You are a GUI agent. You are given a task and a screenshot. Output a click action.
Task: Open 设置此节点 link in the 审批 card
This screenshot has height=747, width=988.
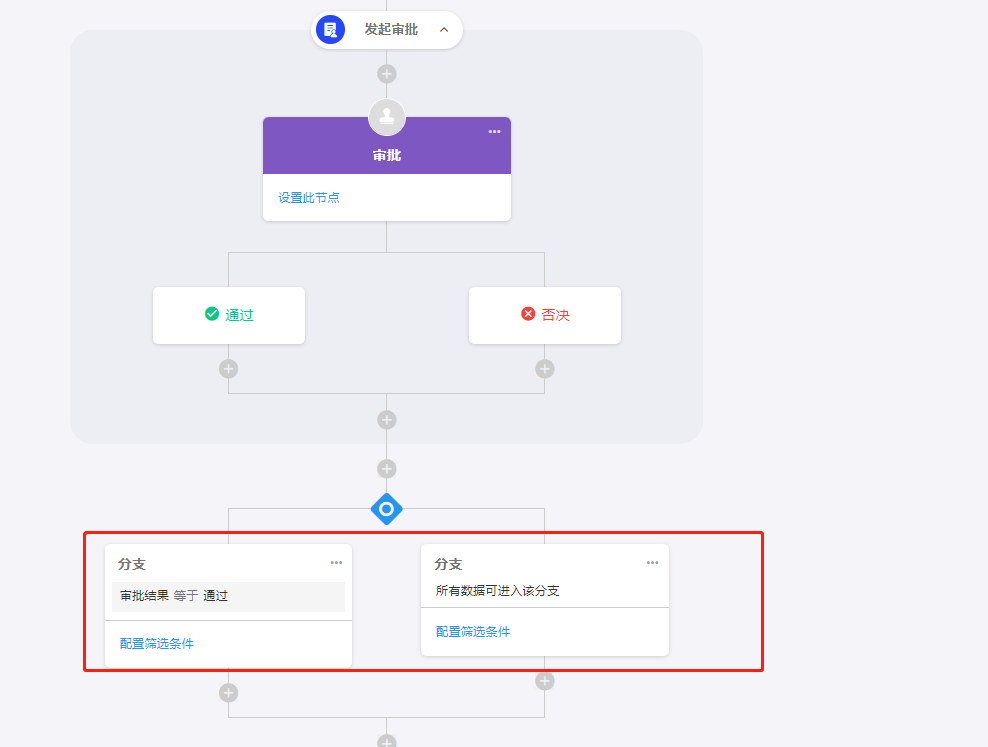[309, 198]
